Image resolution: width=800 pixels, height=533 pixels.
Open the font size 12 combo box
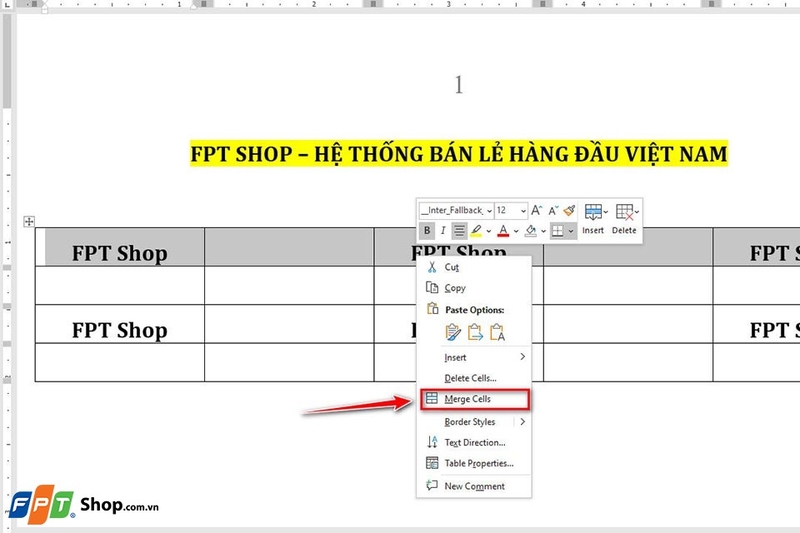tap(511, 210)
